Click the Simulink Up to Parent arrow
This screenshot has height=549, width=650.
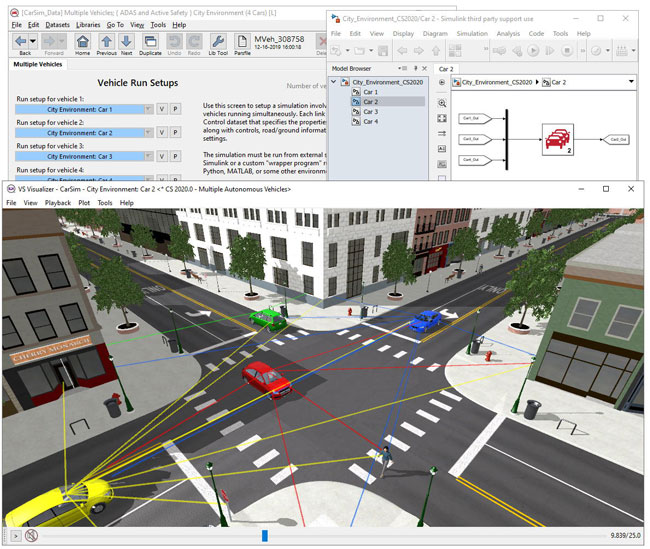tap(436, 51)
